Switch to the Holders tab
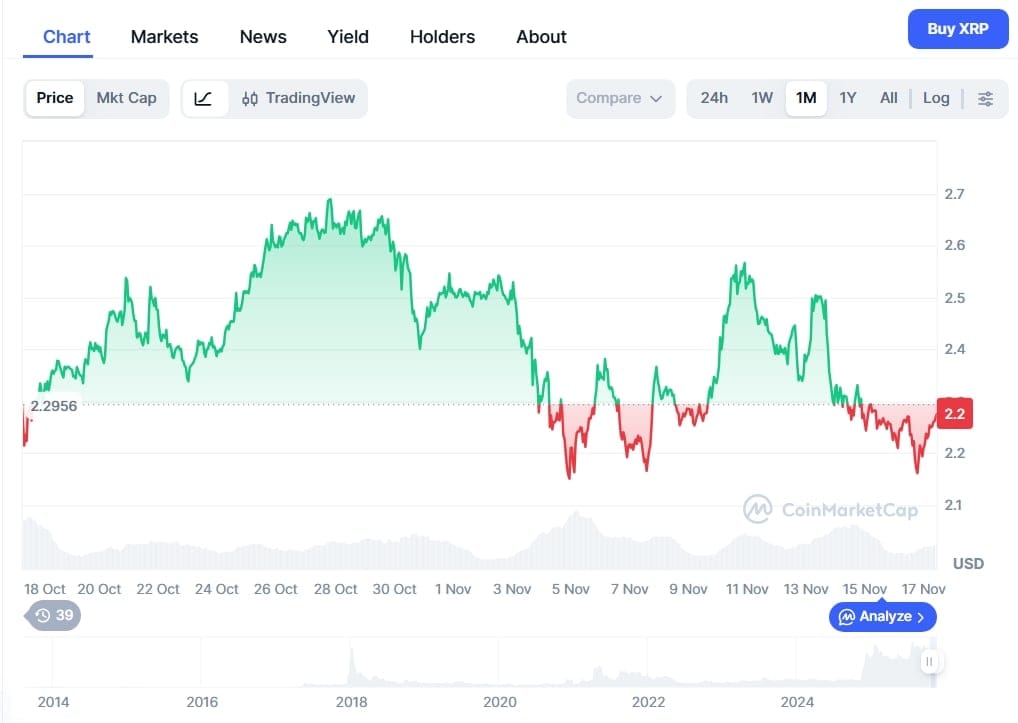 click(442, 36)
